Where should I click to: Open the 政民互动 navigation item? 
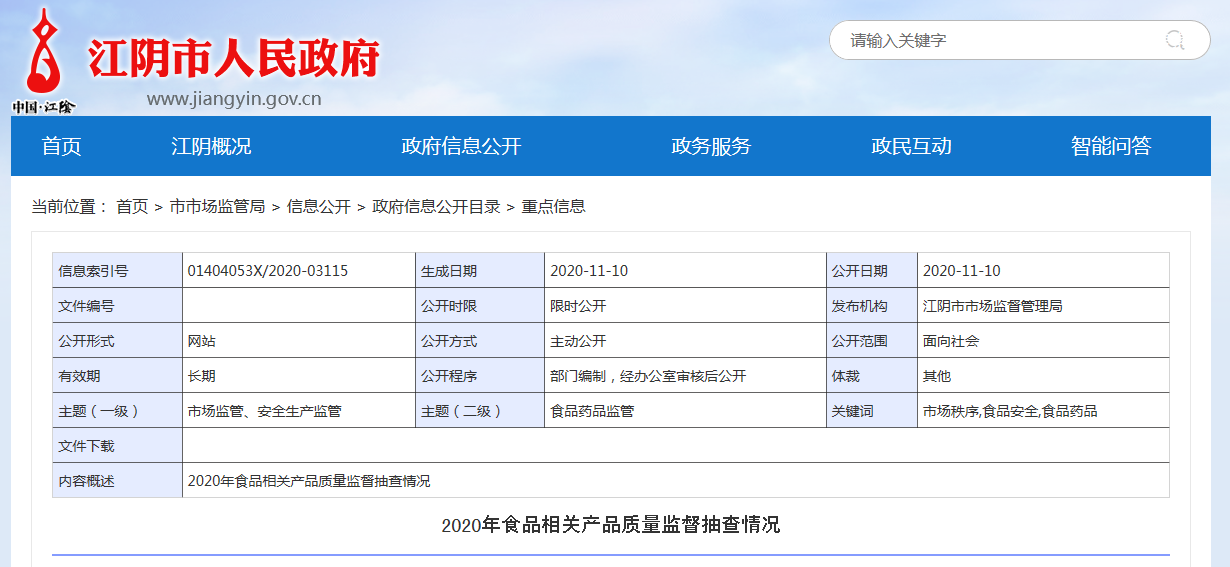click(911, 146)
